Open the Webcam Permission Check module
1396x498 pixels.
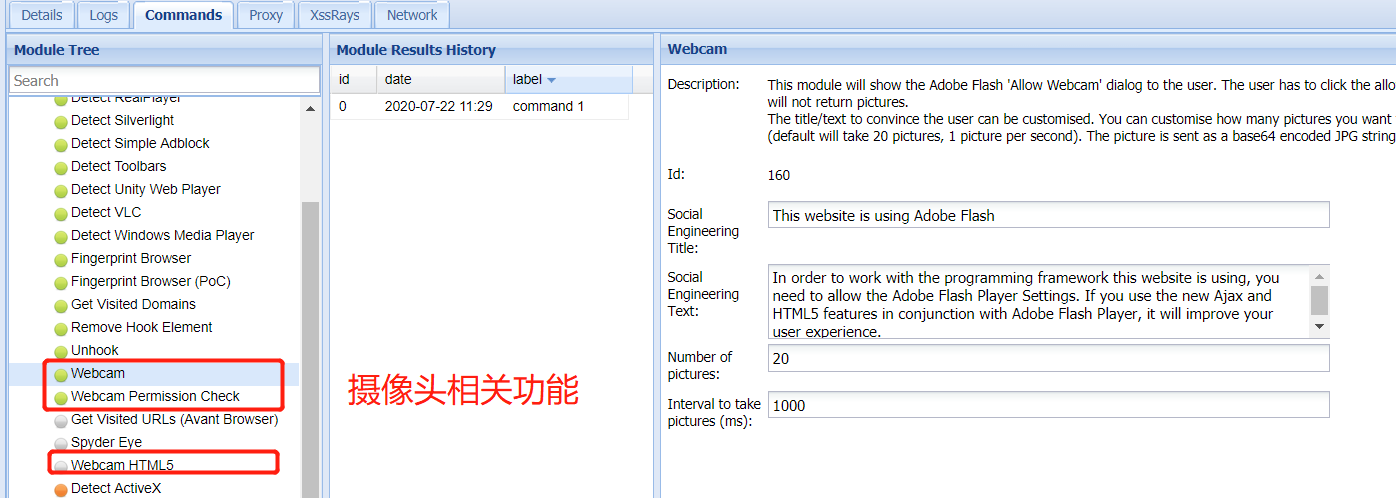click(x=155, y=396)
